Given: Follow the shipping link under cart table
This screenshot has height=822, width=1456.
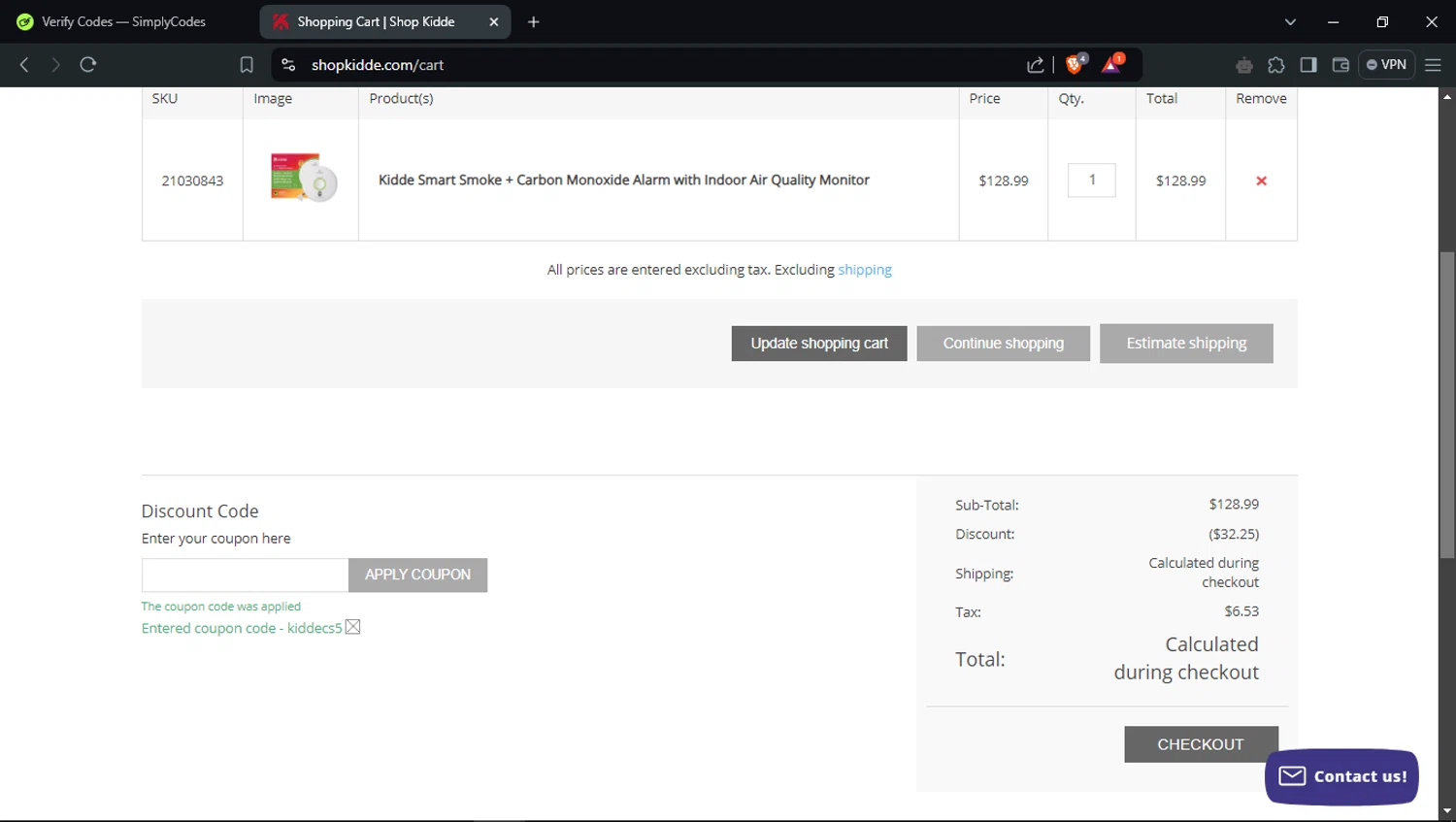Looking at the screenshot, I should click(865, 270).
